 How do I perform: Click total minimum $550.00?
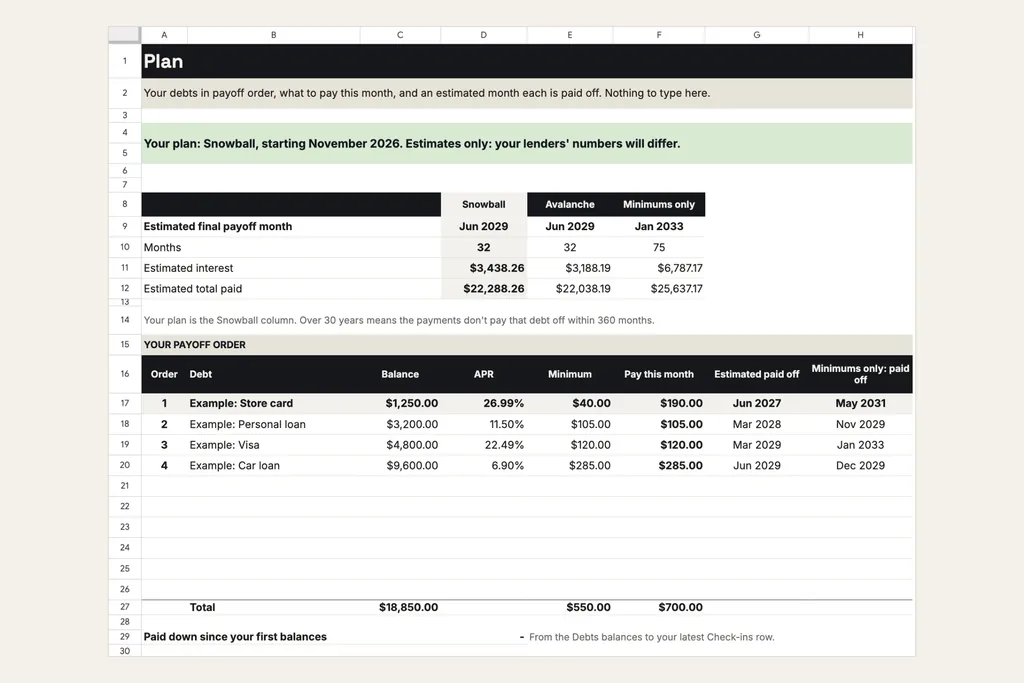588,607
